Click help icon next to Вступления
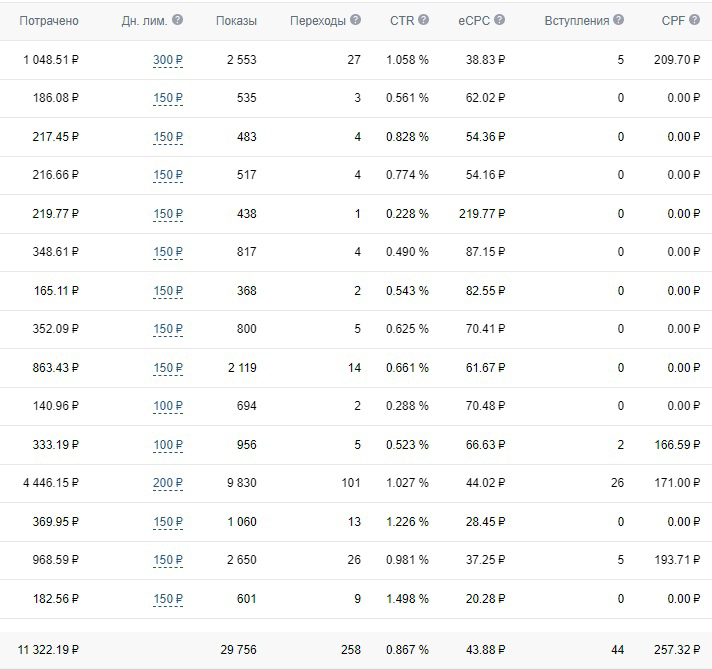 [x=618, y=20]
